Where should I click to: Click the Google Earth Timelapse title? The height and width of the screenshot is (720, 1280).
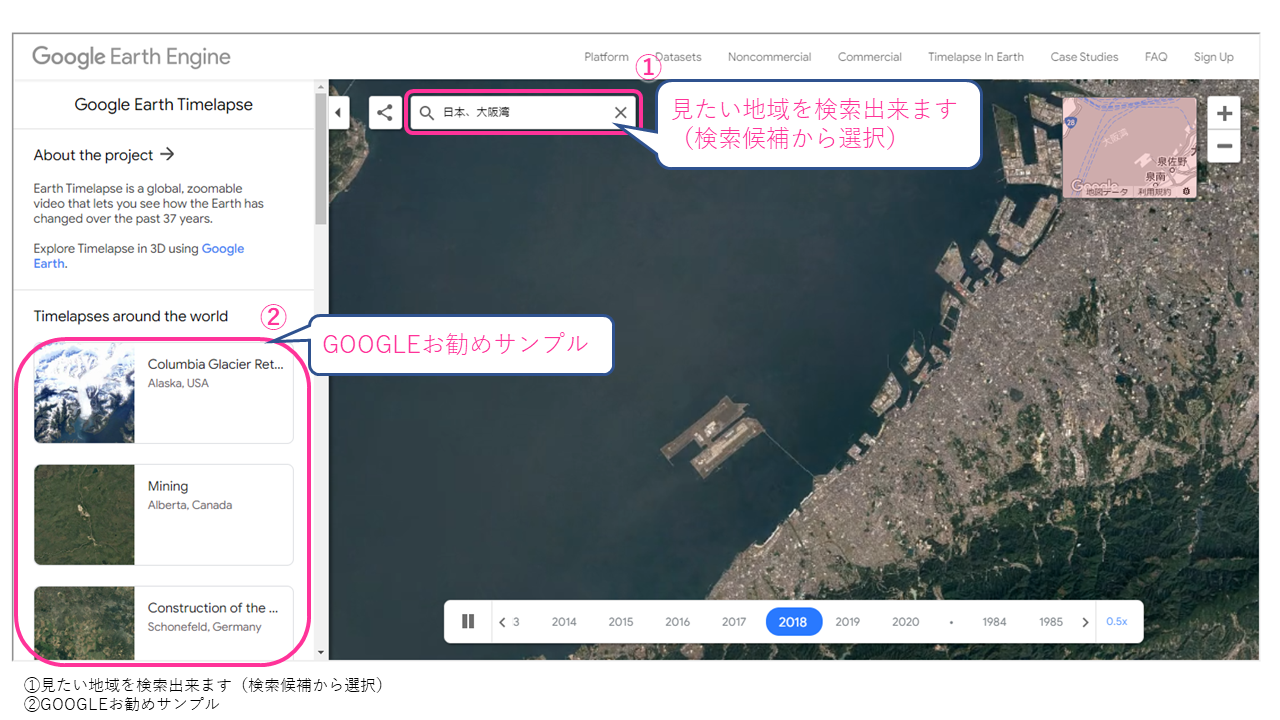(x=164, y=105)
